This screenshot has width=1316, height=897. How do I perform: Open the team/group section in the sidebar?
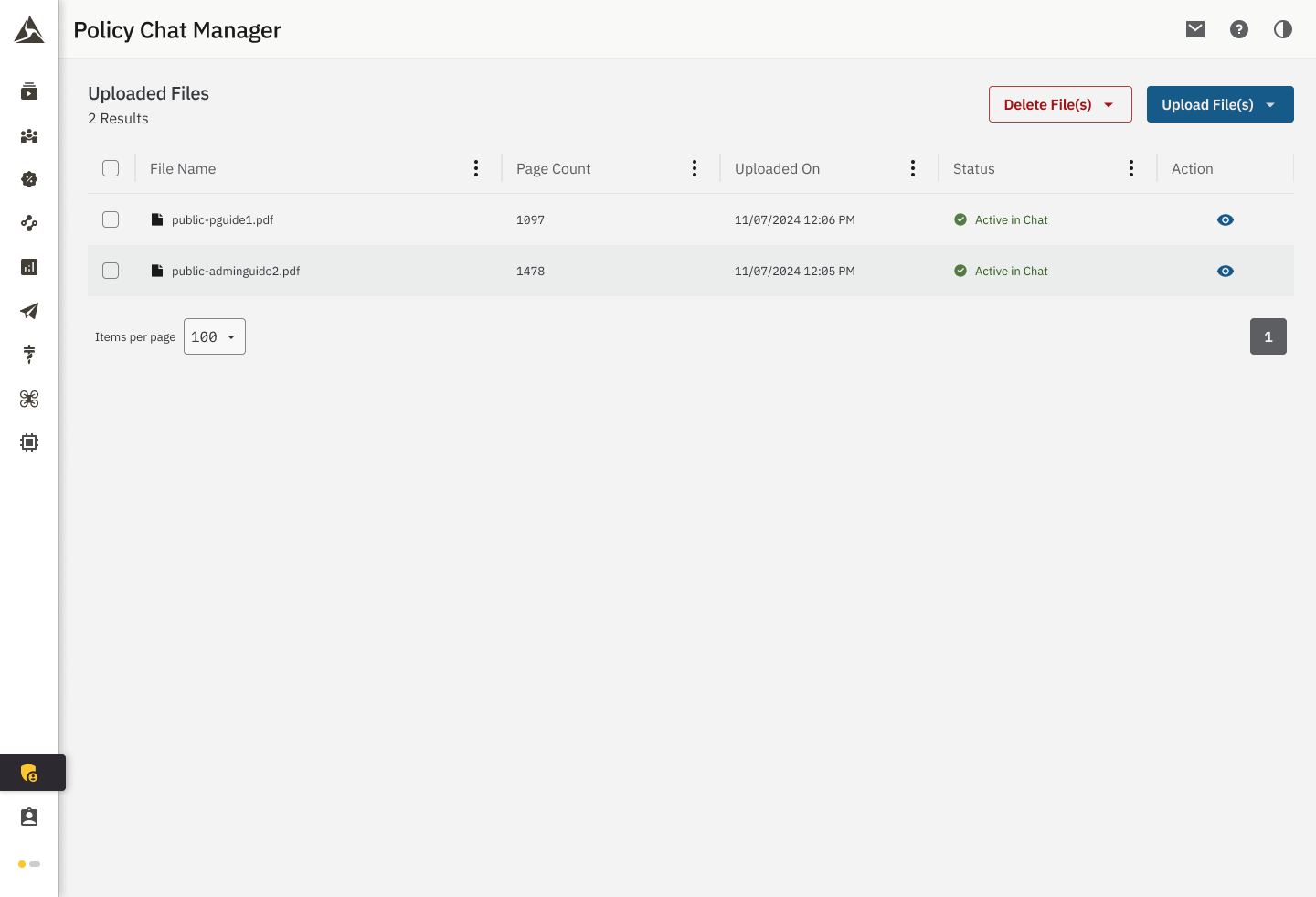pyautogui.click(x=28, y=135)
